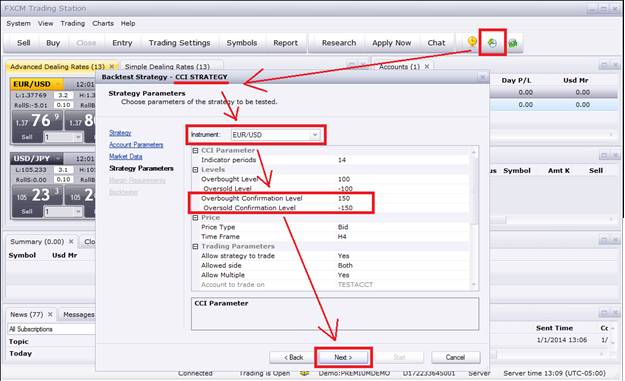The width and height of the screenshot is (625, 381).
Task: Edit Overbought Confirmation Level value 150
Action: click(x=344, y=198)
